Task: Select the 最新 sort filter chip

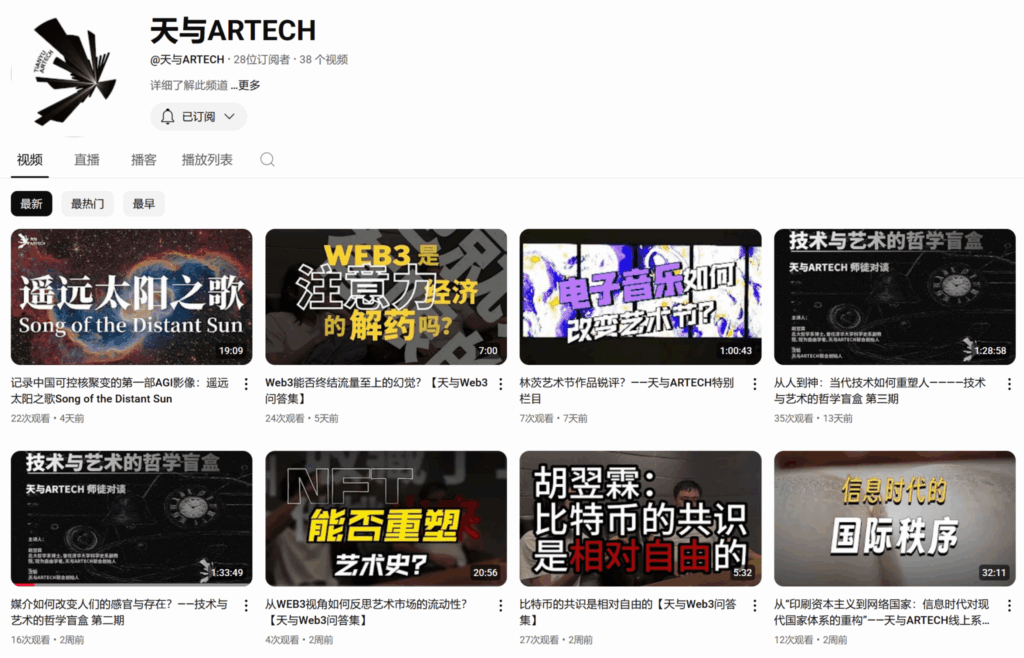Action: pyautogui.click(x=31, y=204)
